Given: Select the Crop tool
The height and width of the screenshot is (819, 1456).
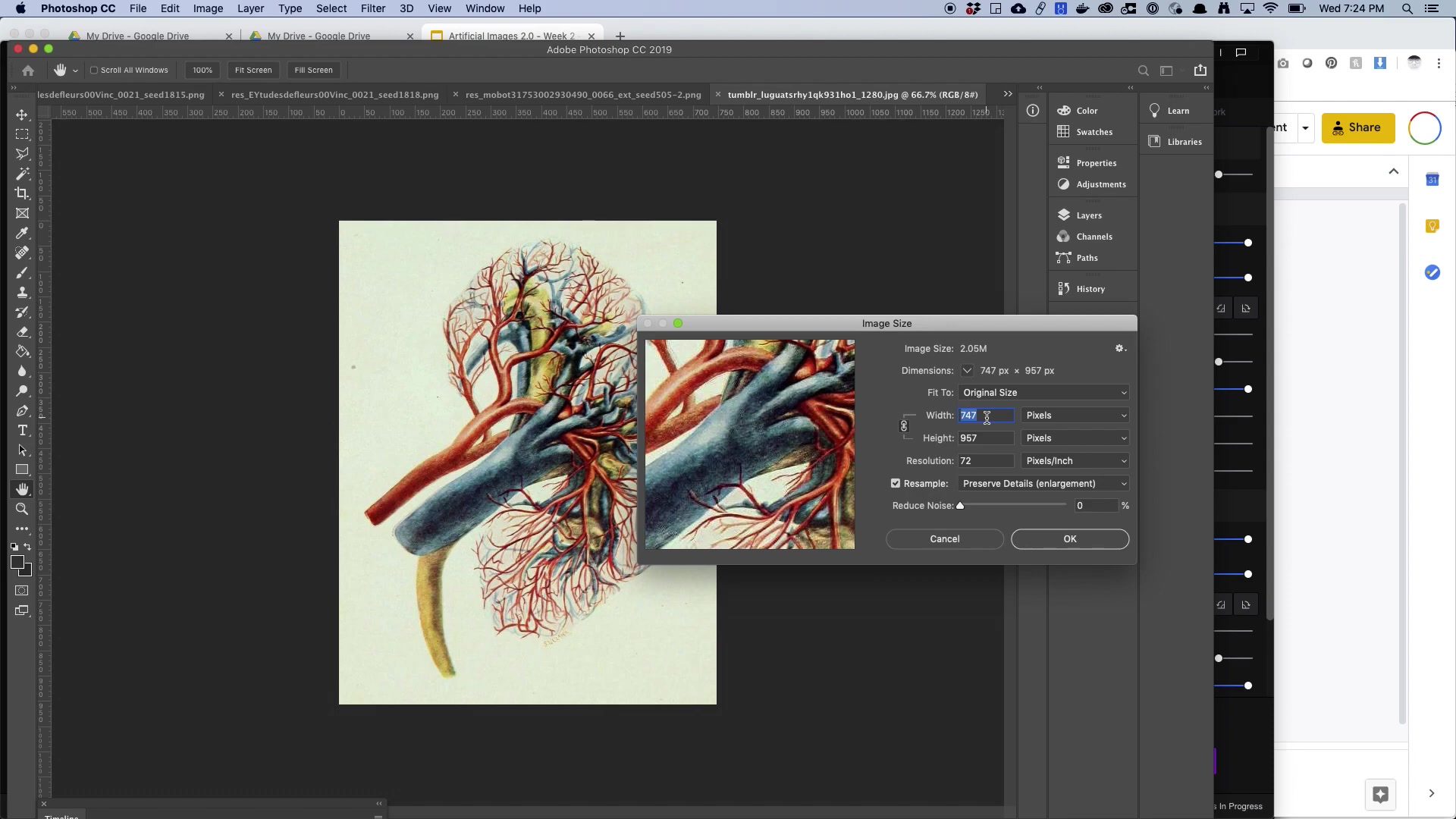Looking at the screenshot, I should [22, 193].
